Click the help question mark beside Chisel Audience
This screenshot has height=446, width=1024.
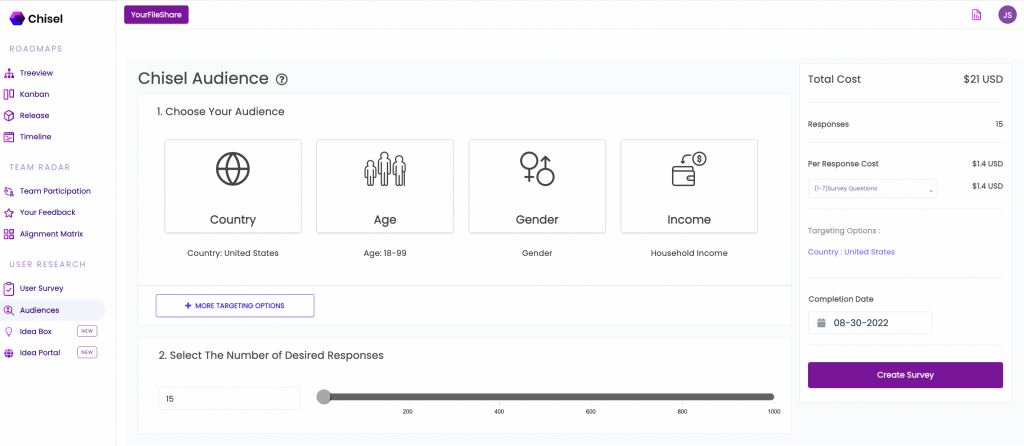tap(281, 79)
